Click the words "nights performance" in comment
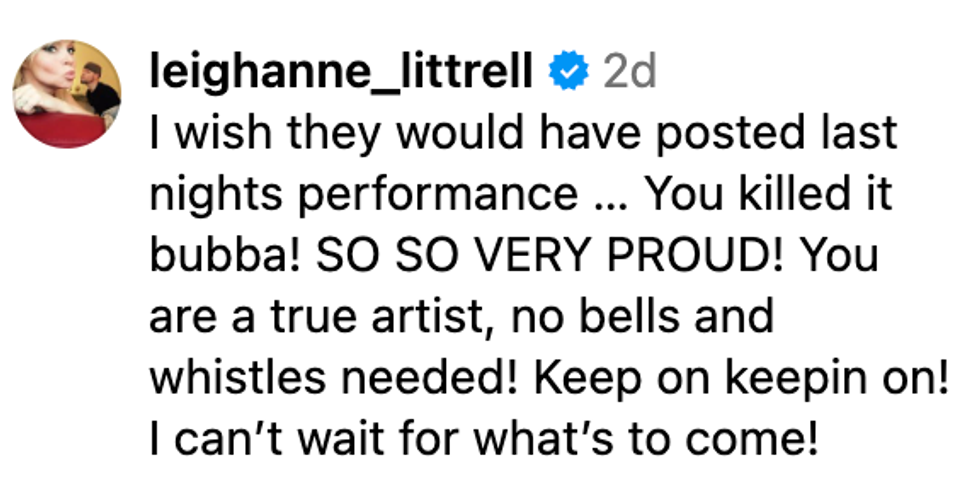 pos(363,196)
